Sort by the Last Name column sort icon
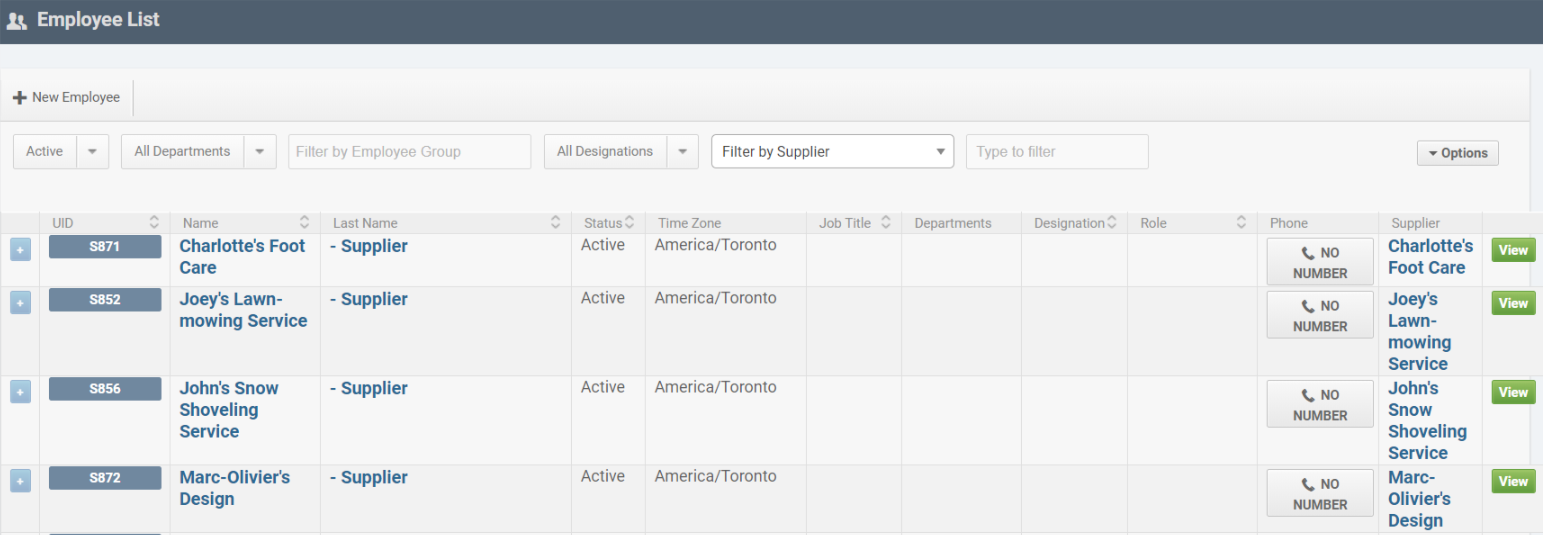The height and width of the screenshot is (535, 1543). pos(556,223)
